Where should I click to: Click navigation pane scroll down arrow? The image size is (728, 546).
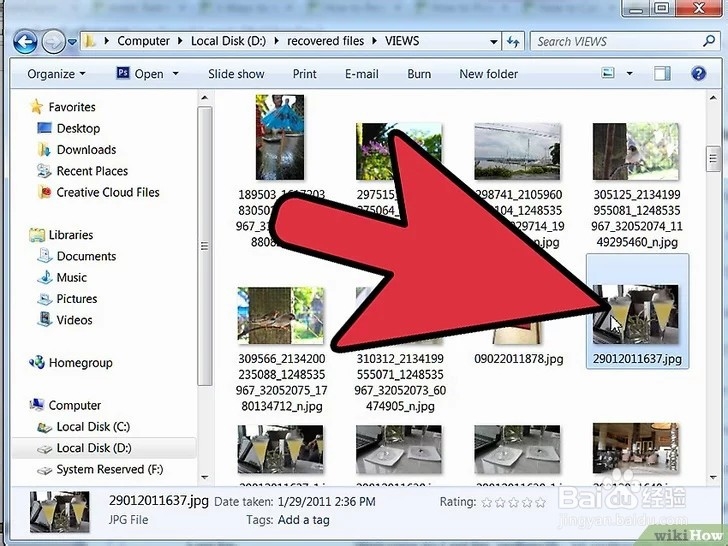click(x=205, y=477)
